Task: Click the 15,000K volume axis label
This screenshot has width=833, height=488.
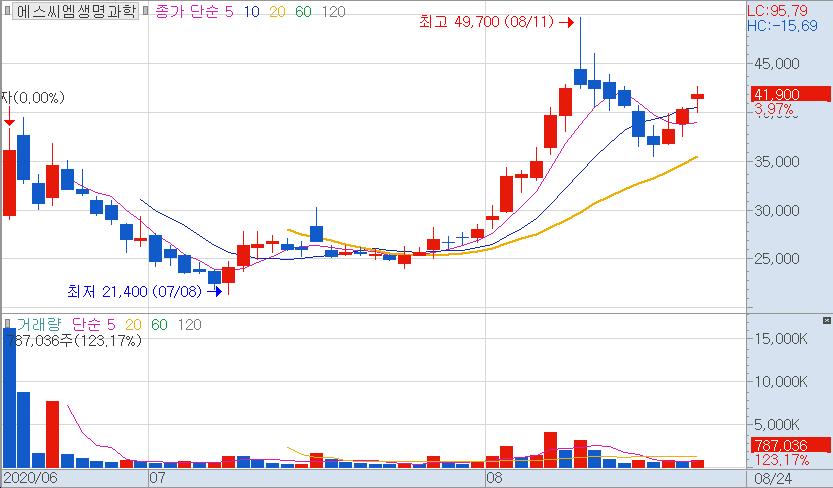Action: (x=780, y=338)
